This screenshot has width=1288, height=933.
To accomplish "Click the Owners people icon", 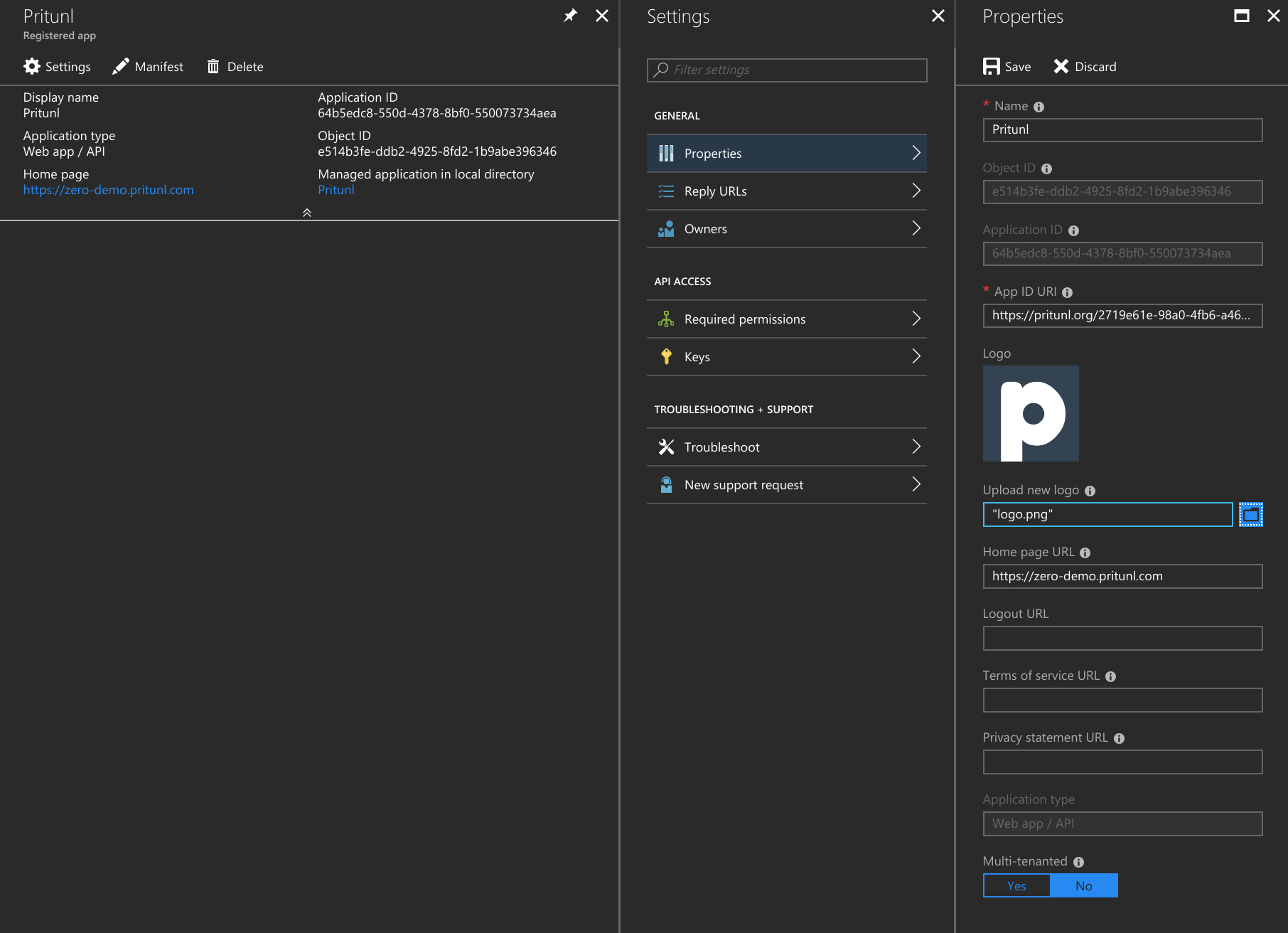I will 666,228.
